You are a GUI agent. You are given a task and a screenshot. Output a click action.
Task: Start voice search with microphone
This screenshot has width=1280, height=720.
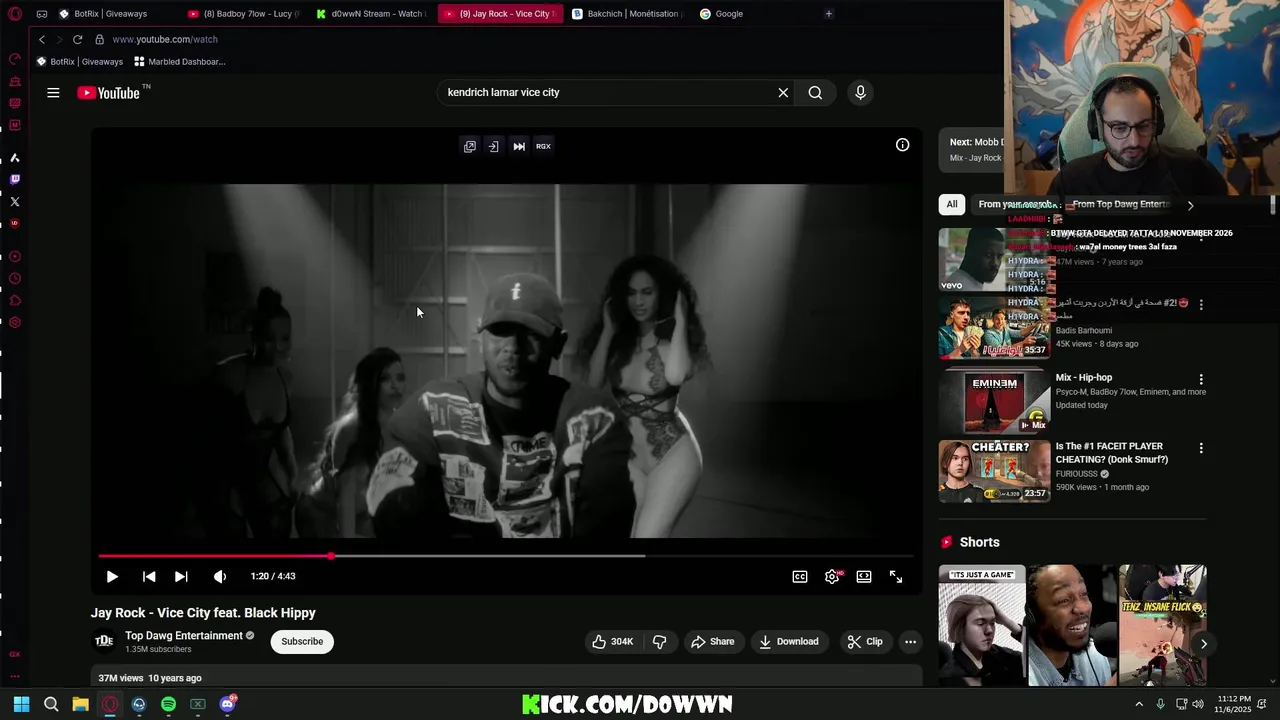pyautogui.click(x=860, y=93)
